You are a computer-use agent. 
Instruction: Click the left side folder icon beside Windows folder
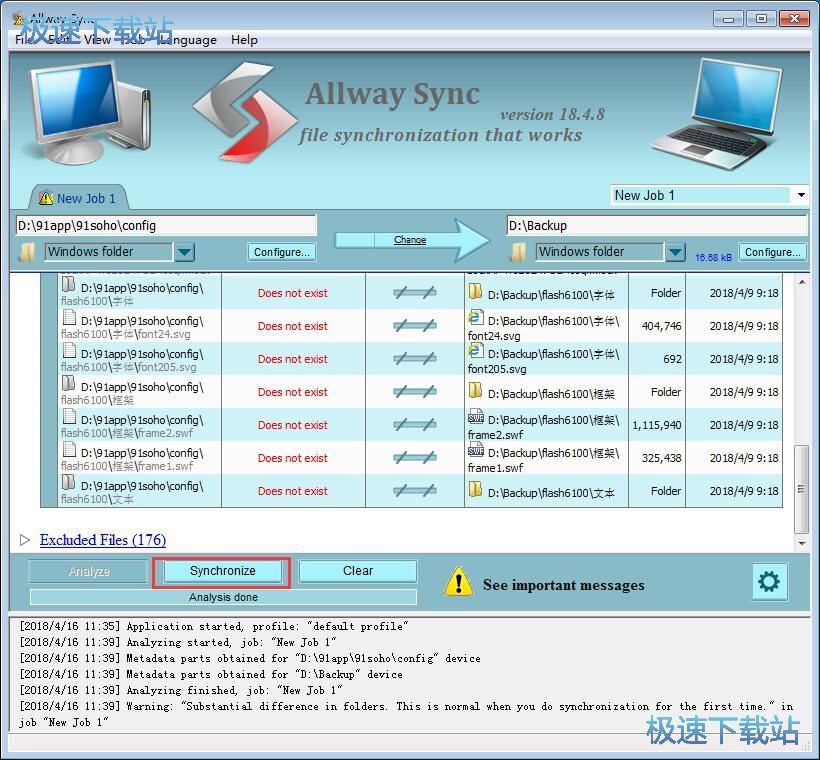[x=27, y=252]
